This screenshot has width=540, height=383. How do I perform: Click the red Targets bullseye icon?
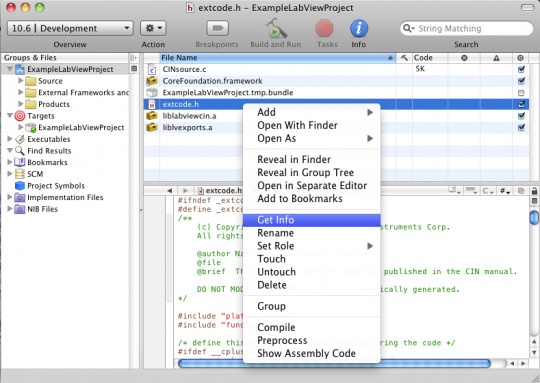click(x=20, y=116)
